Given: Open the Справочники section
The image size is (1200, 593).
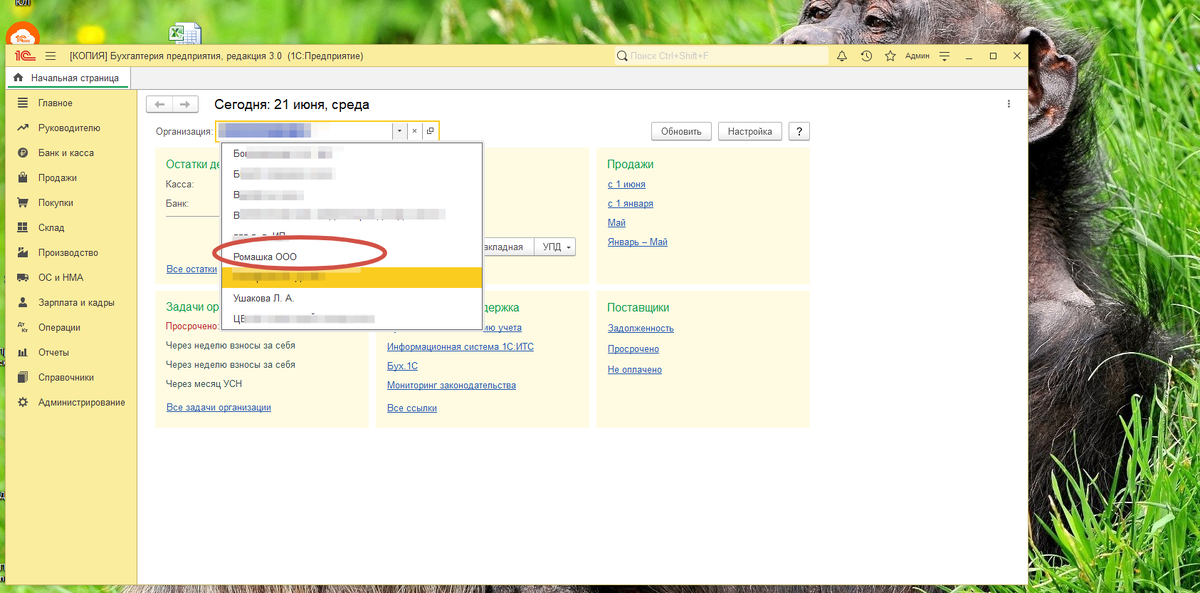Looking at the screenshot, I should coord(66,377).
